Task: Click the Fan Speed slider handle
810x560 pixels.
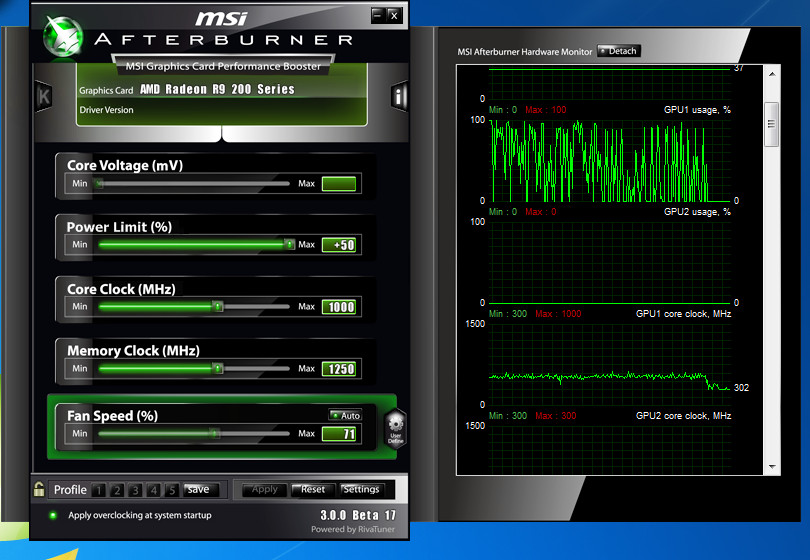Action: (215, 433)
